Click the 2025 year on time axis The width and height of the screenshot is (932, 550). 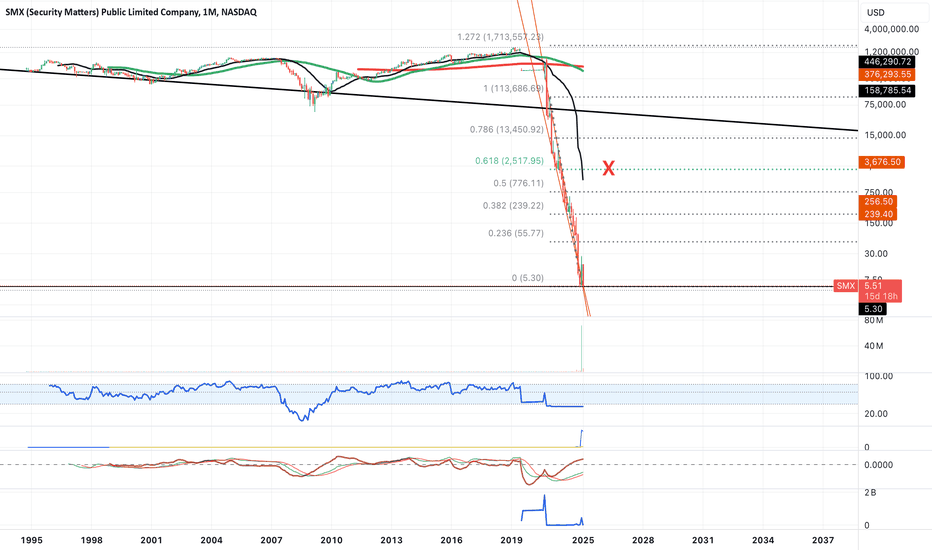pyautogui.click(x=583, y=539)
